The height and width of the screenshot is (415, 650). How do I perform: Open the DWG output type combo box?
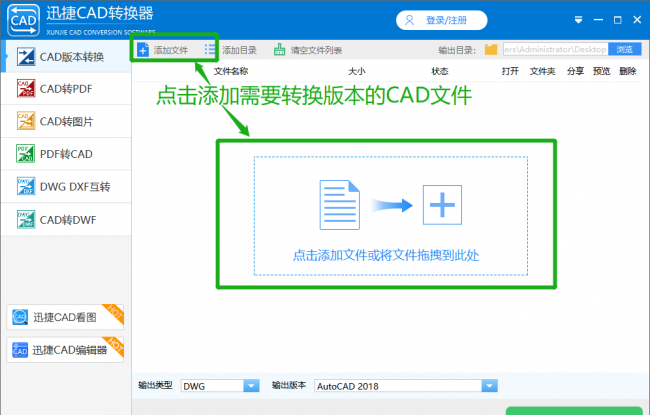[x=220, y=386]
